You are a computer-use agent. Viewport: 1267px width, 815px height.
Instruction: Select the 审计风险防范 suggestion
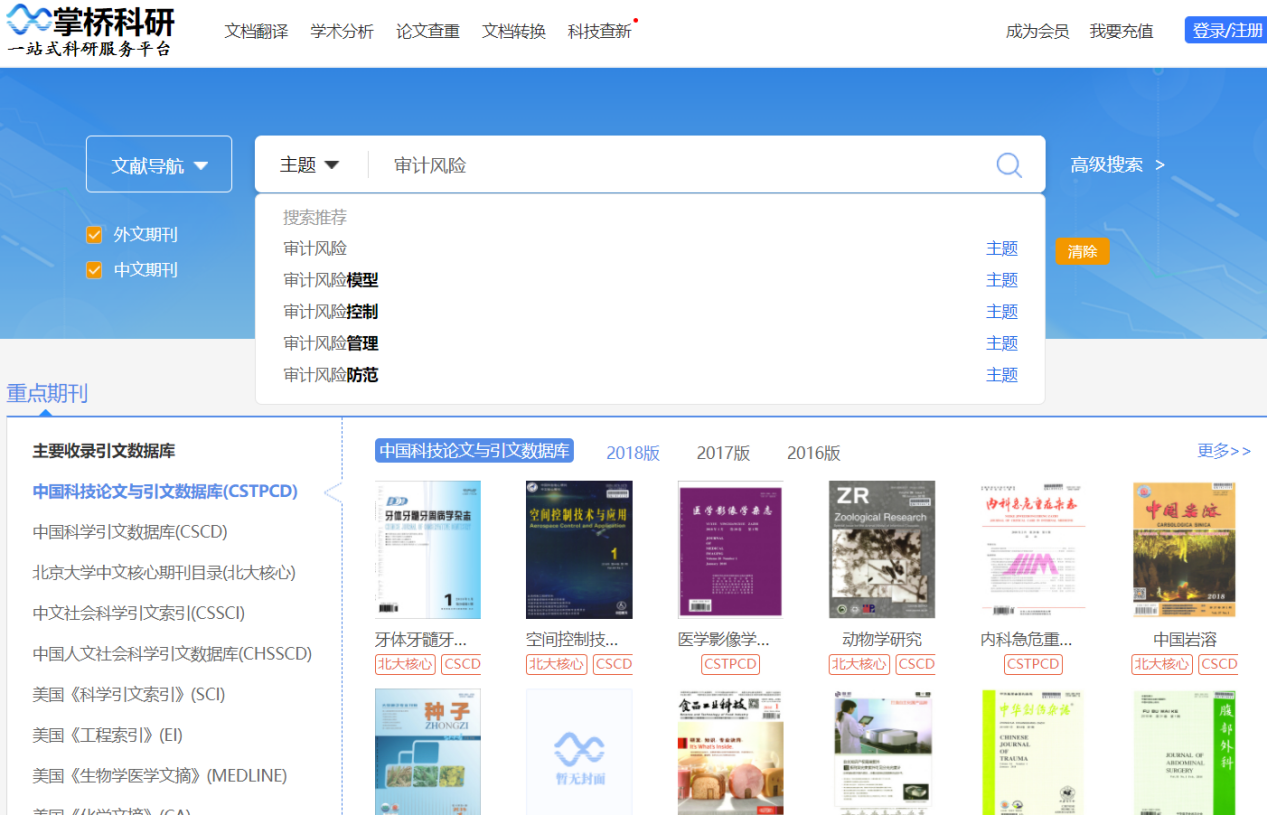(331, 375)
